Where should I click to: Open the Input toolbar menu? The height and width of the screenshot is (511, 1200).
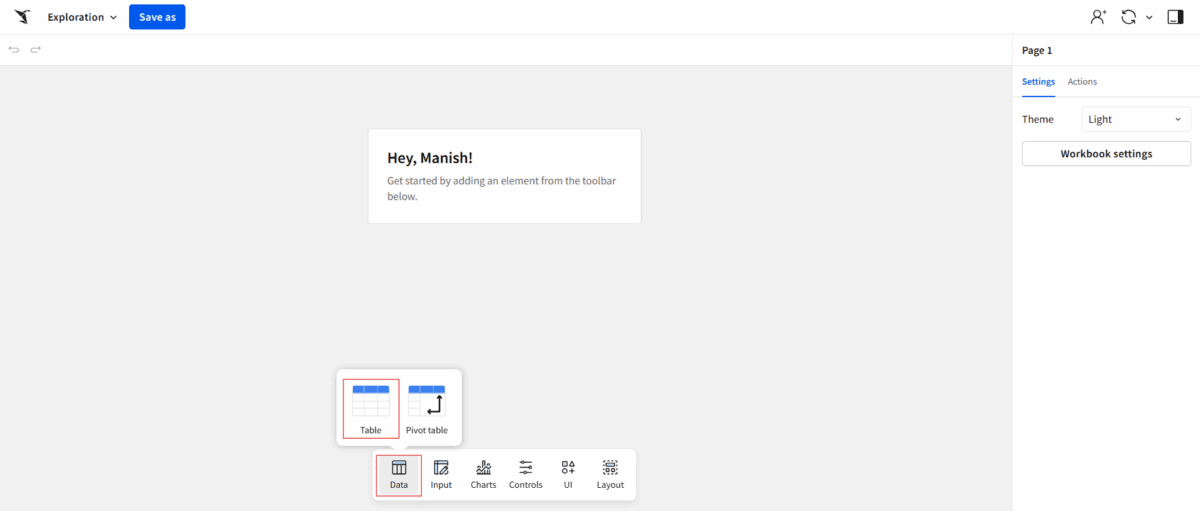[441, 475]
